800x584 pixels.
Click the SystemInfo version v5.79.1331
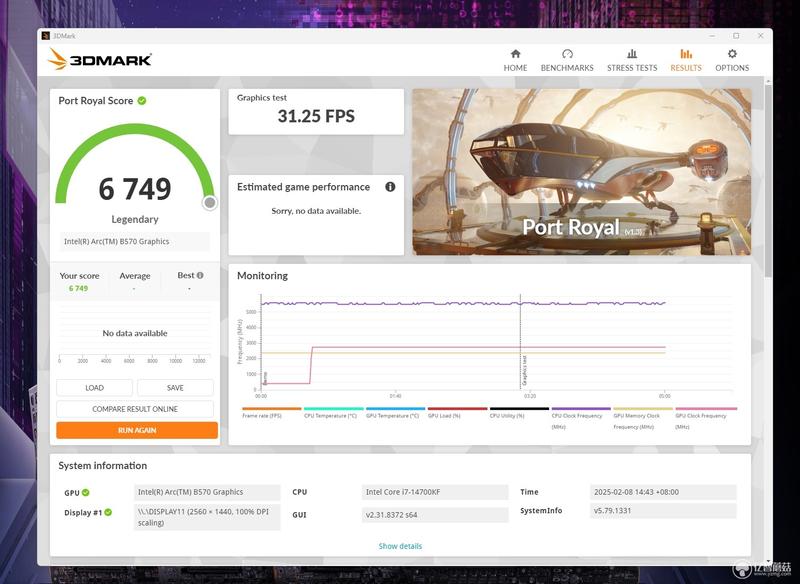[663, 511]
